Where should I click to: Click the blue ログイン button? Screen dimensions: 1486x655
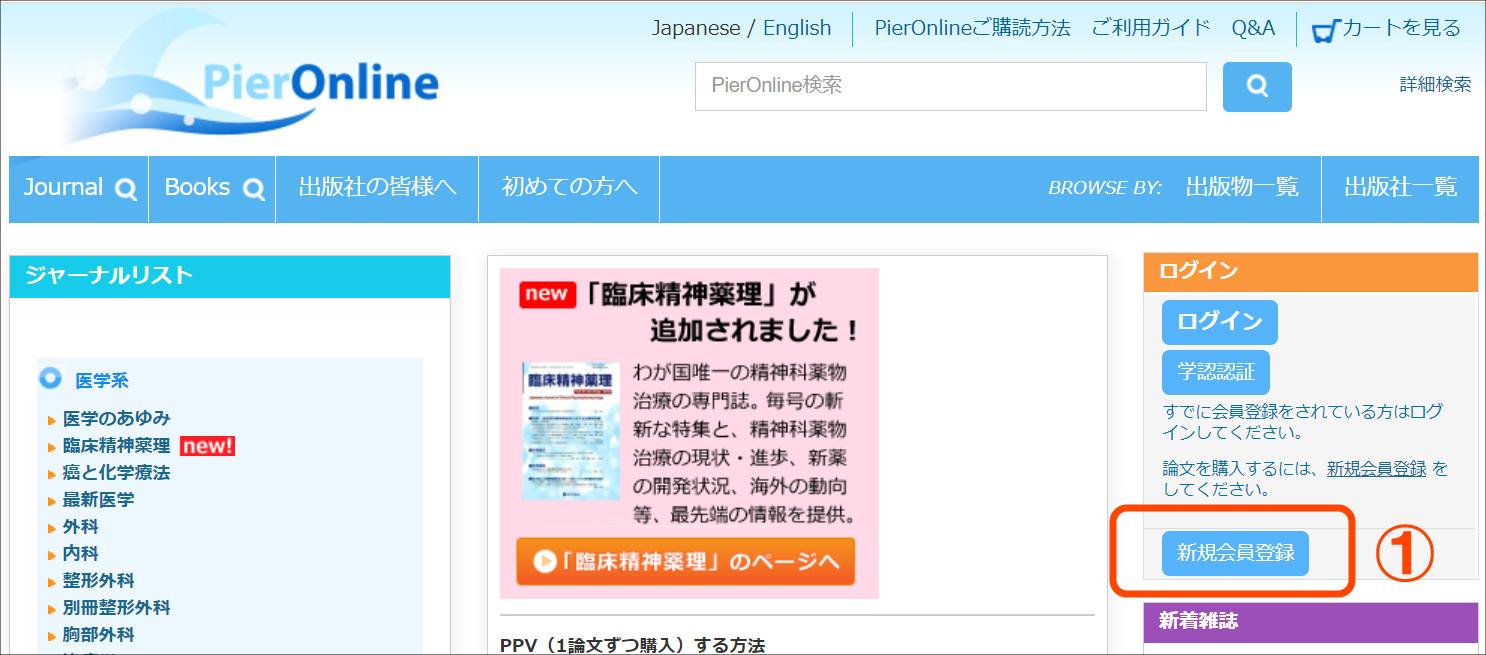click(x=1219, y=322)
